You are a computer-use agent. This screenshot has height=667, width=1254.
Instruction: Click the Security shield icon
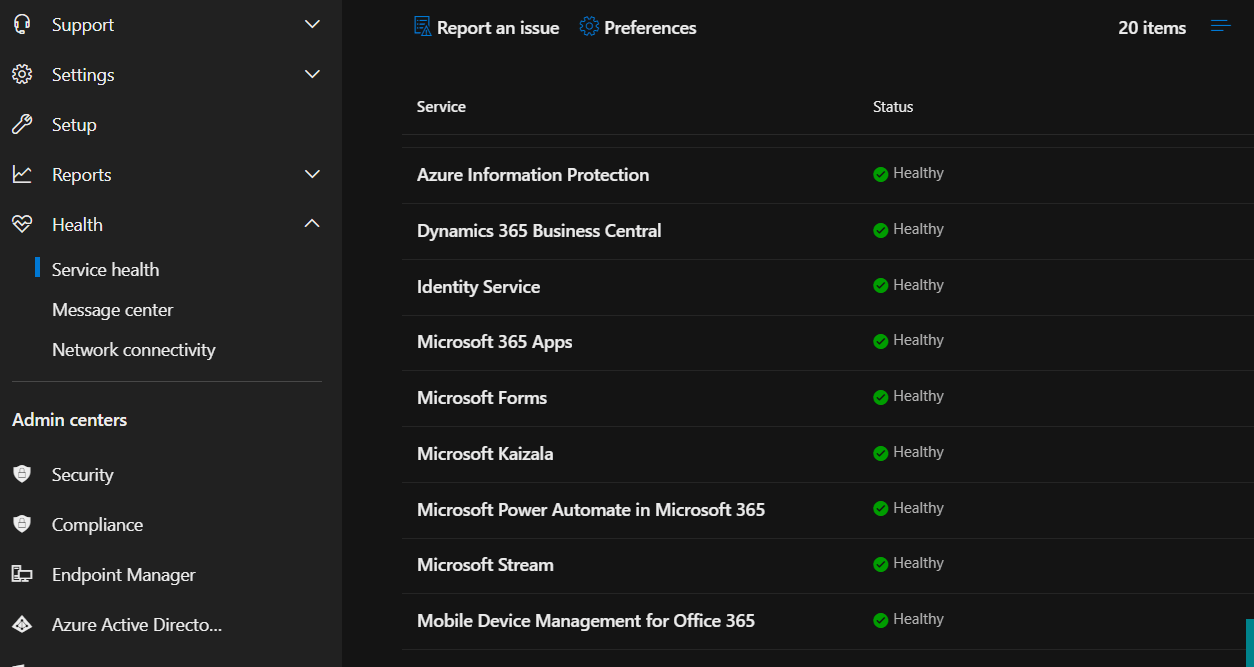[22, 474]
